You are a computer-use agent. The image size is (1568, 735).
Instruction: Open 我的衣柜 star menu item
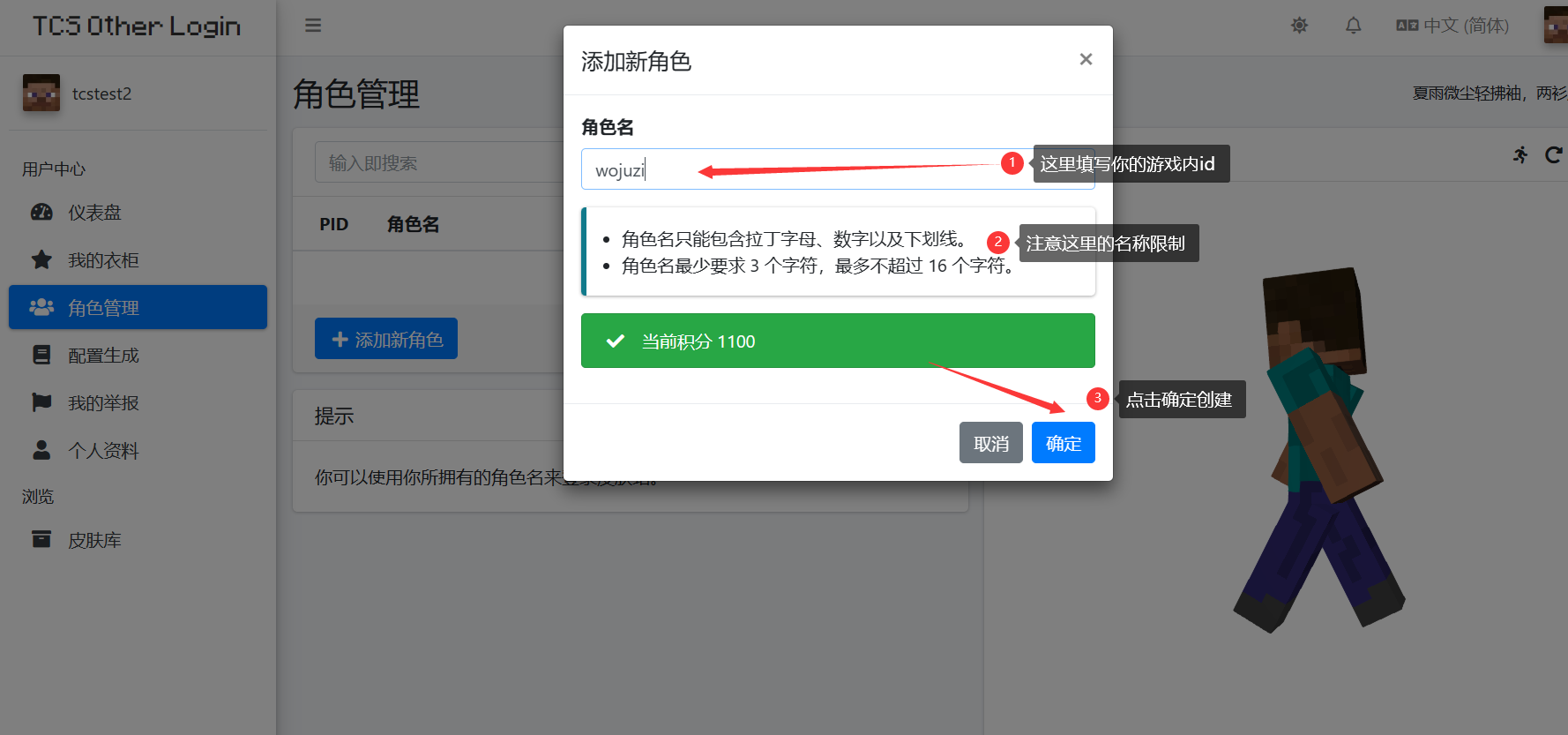103,260
